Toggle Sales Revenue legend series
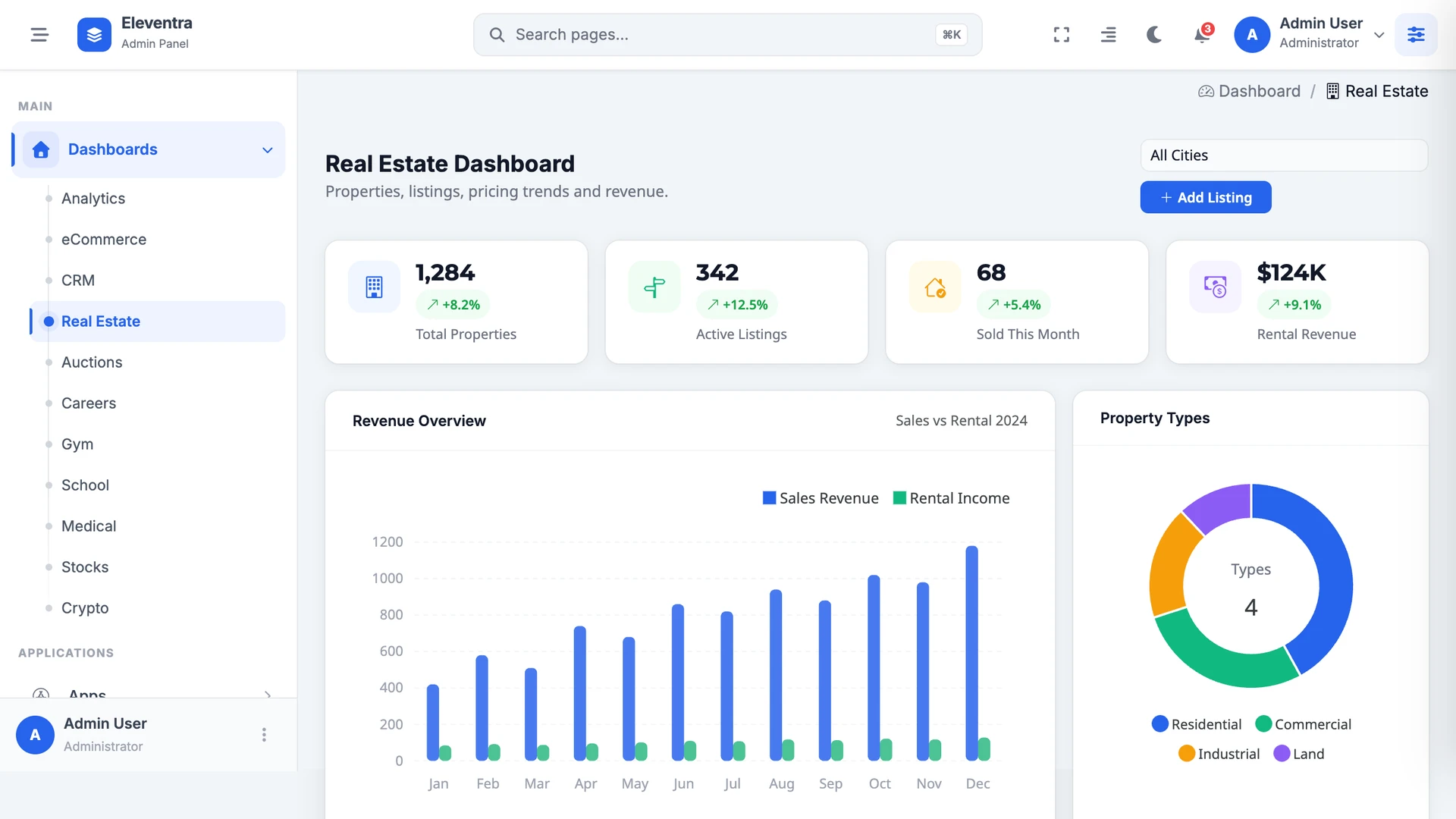This screenshot has height=819, width=1456. (x=821, y=498)
